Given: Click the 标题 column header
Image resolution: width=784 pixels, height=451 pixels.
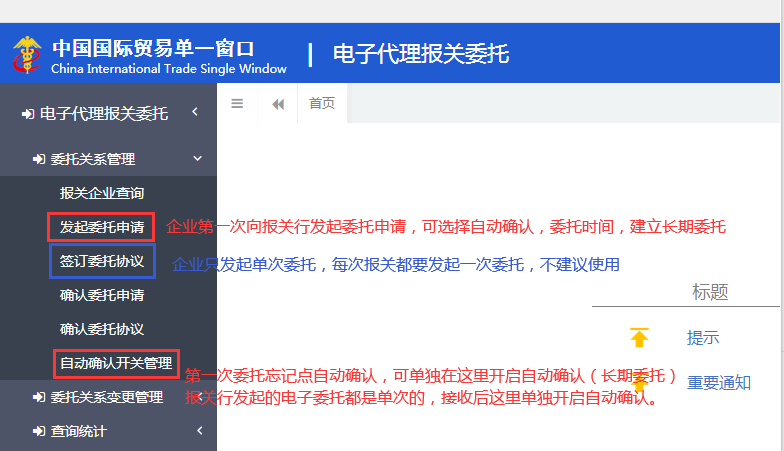Looking at the screenshot, I should pos(710,292).
